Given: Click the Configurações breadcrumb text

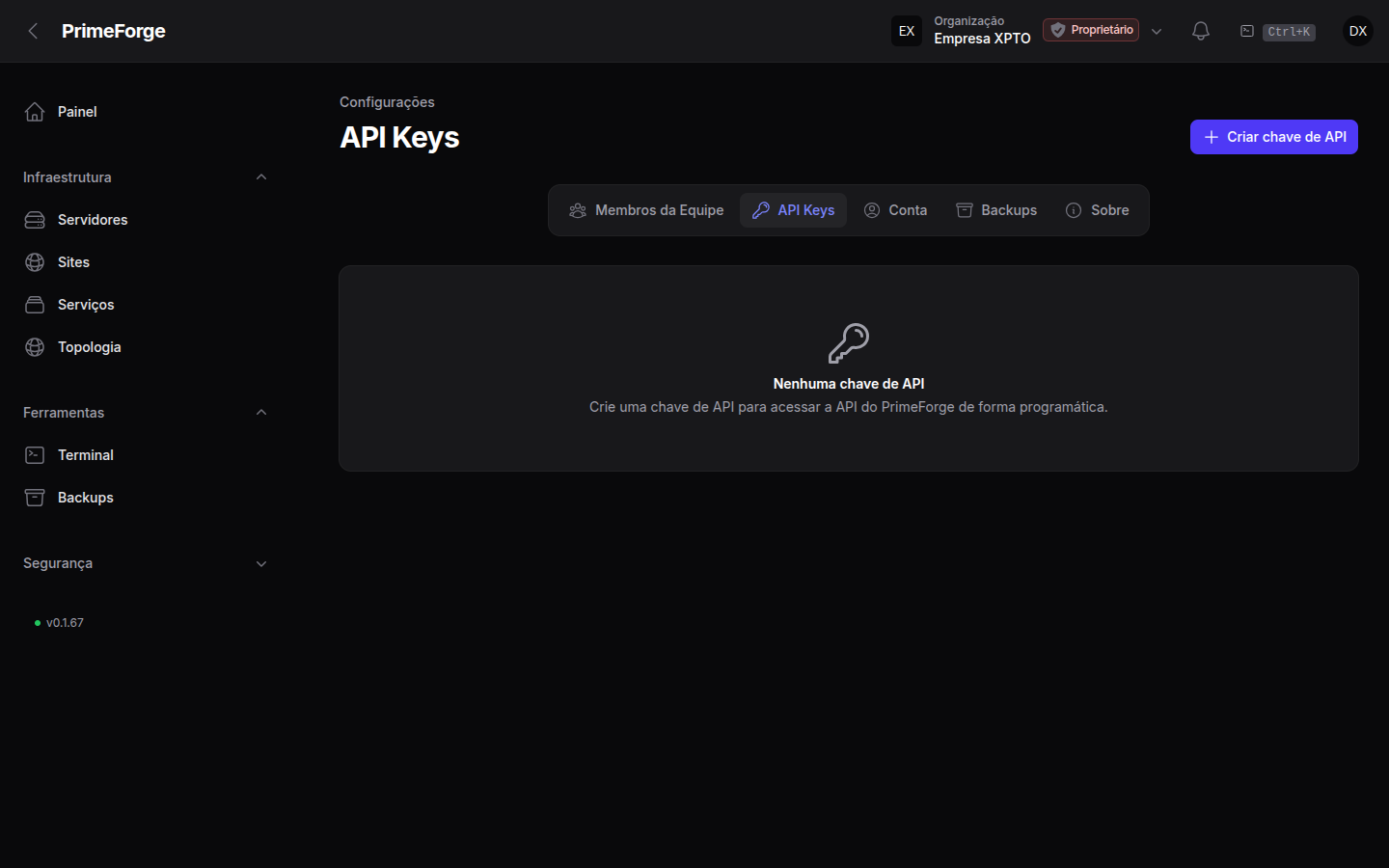Looking at the screenshot, I should tap(387, 102).
